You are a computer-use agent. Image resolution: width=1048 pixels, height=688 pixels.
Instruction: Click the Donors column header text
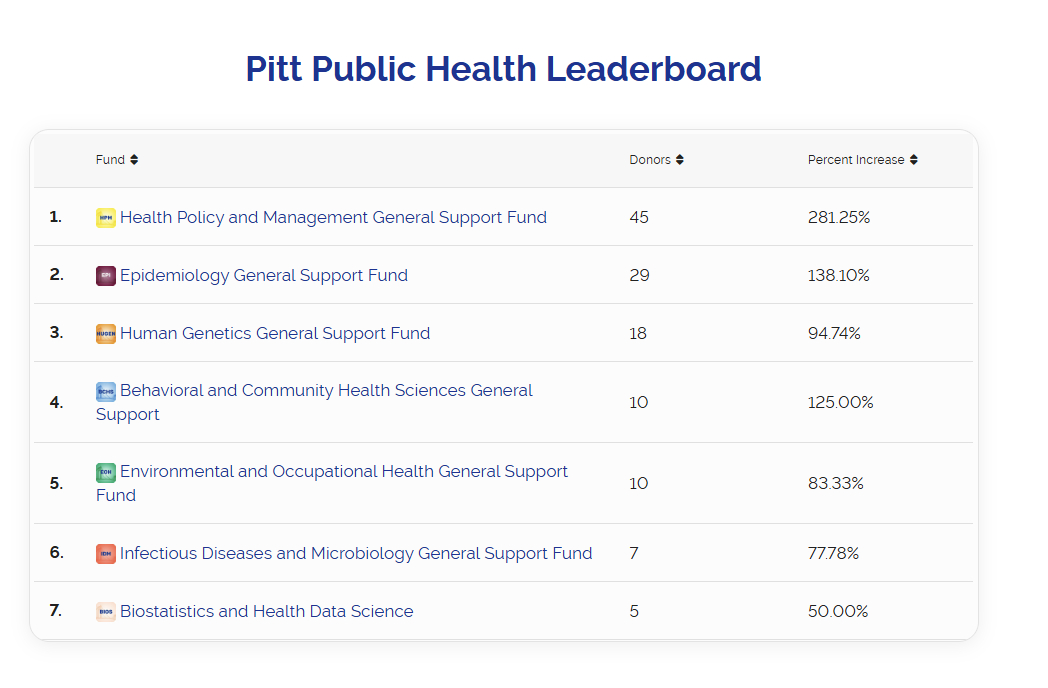[x=650, y=160]
